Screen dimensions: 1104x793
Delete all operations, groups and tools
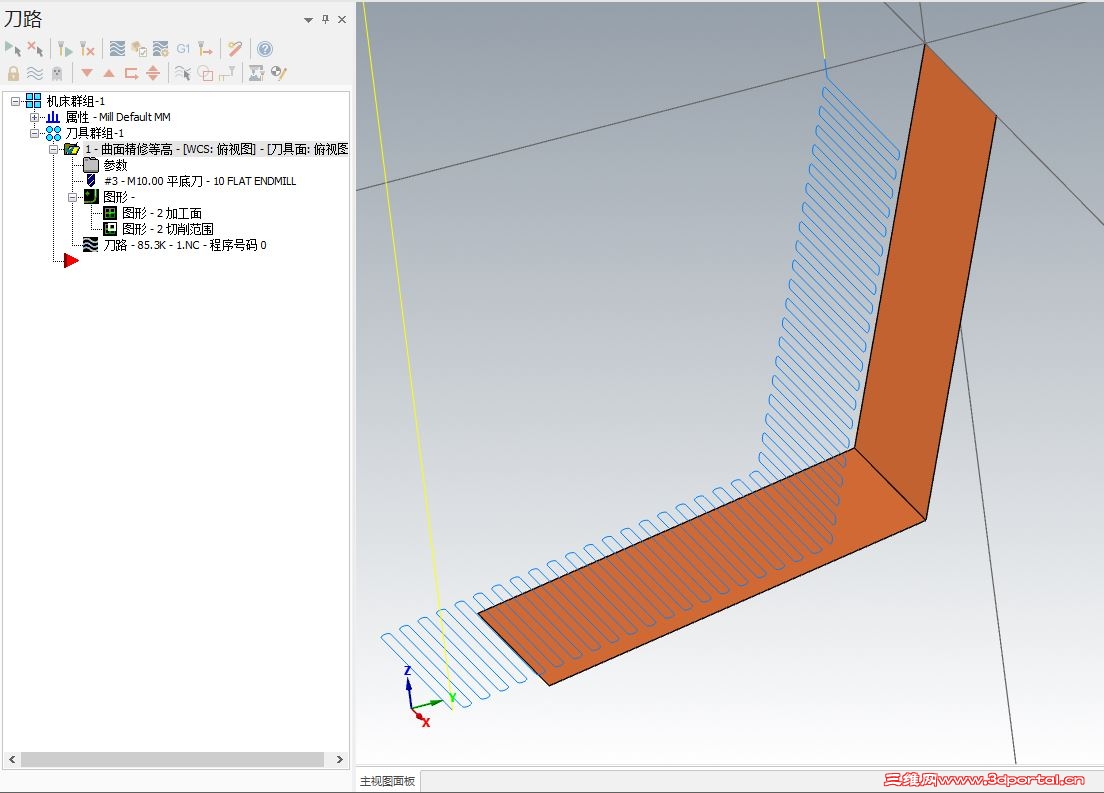[235, 49]
